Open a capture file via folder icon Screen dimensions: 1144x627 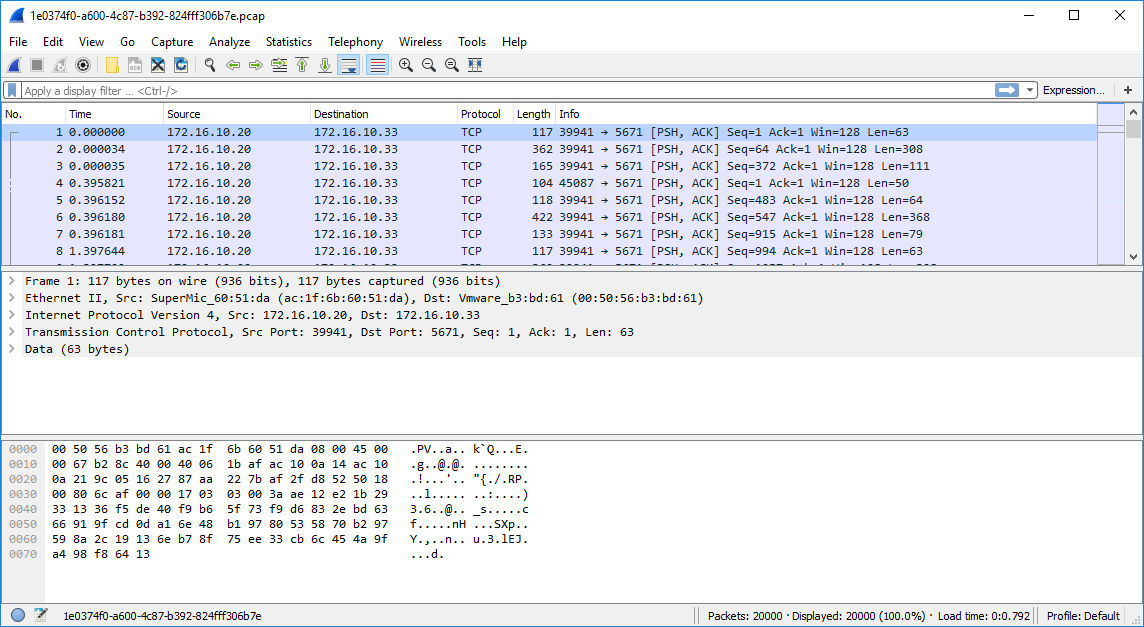pos(112,65)
